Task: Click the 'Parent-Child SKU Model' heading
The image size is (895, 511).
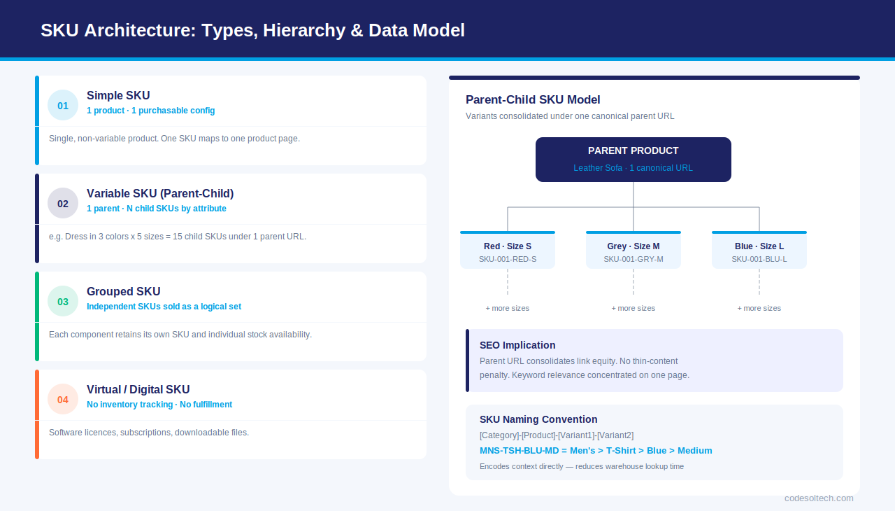Action: pyautogui.click(x=533, y=100)
